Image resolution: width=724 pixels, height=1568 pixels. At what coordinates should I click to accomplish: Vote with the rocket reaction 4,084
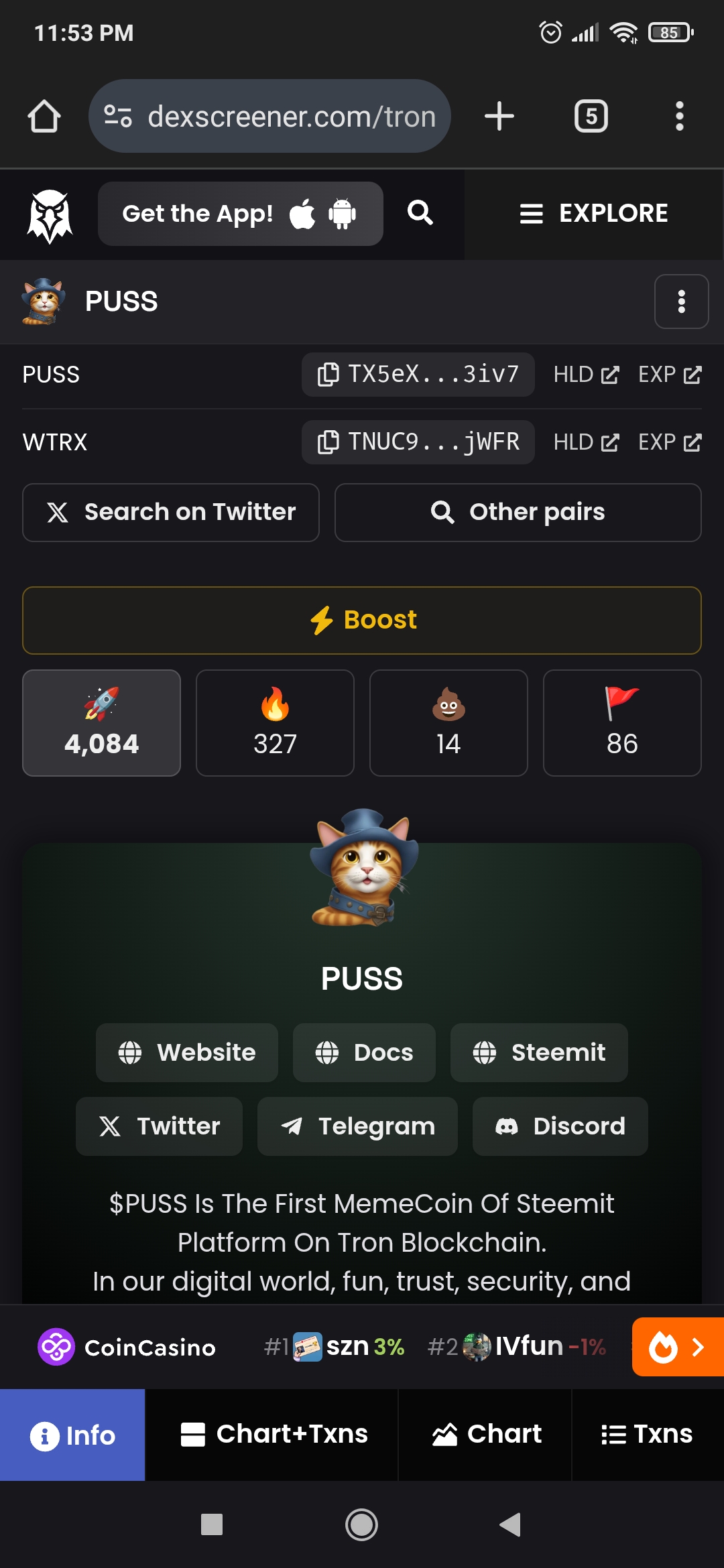101,723
